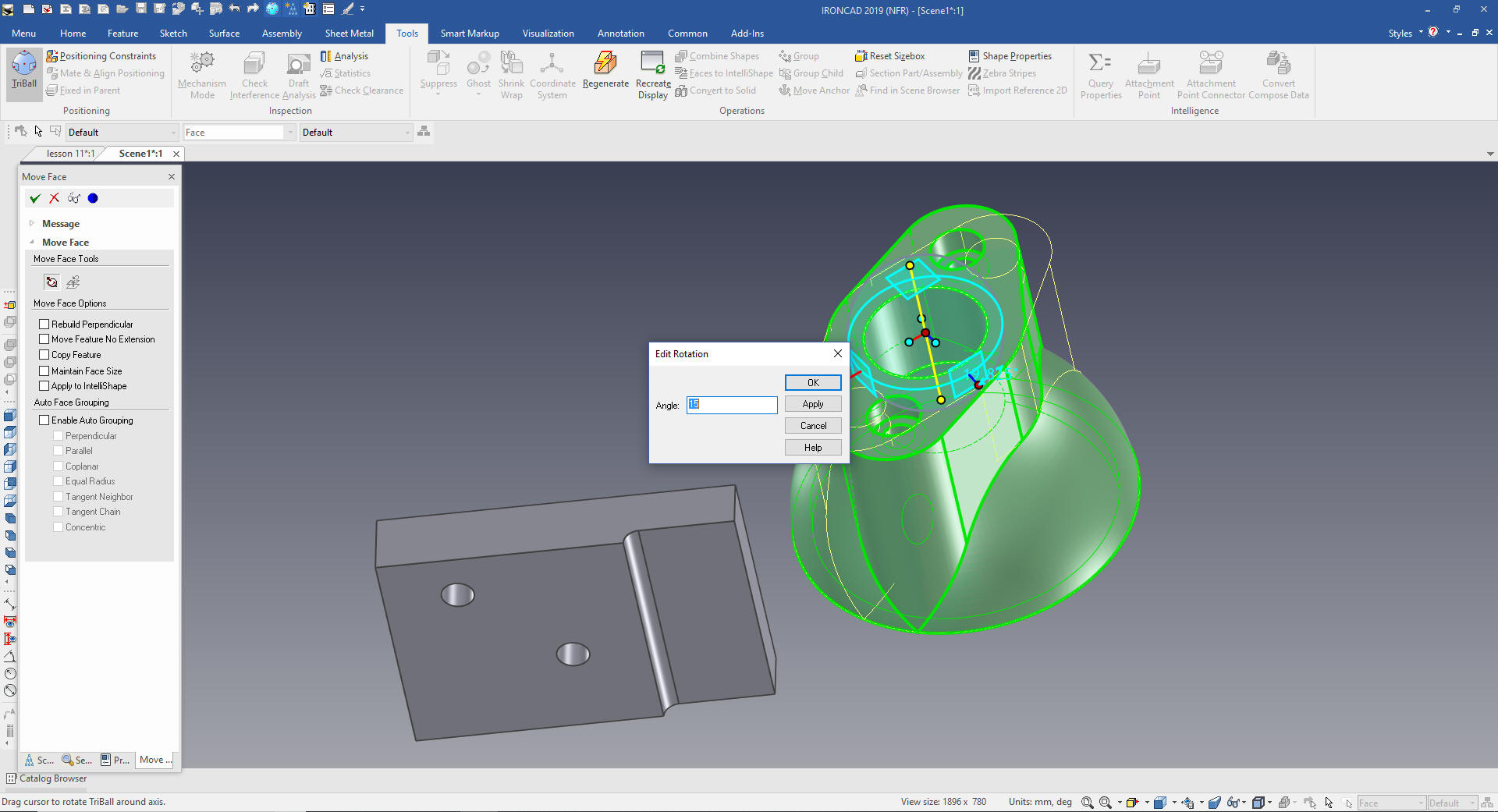Switch to the Sheet Metal ribbon tab
Viewport: 1498px width, 812px height.
pos(349,34)
